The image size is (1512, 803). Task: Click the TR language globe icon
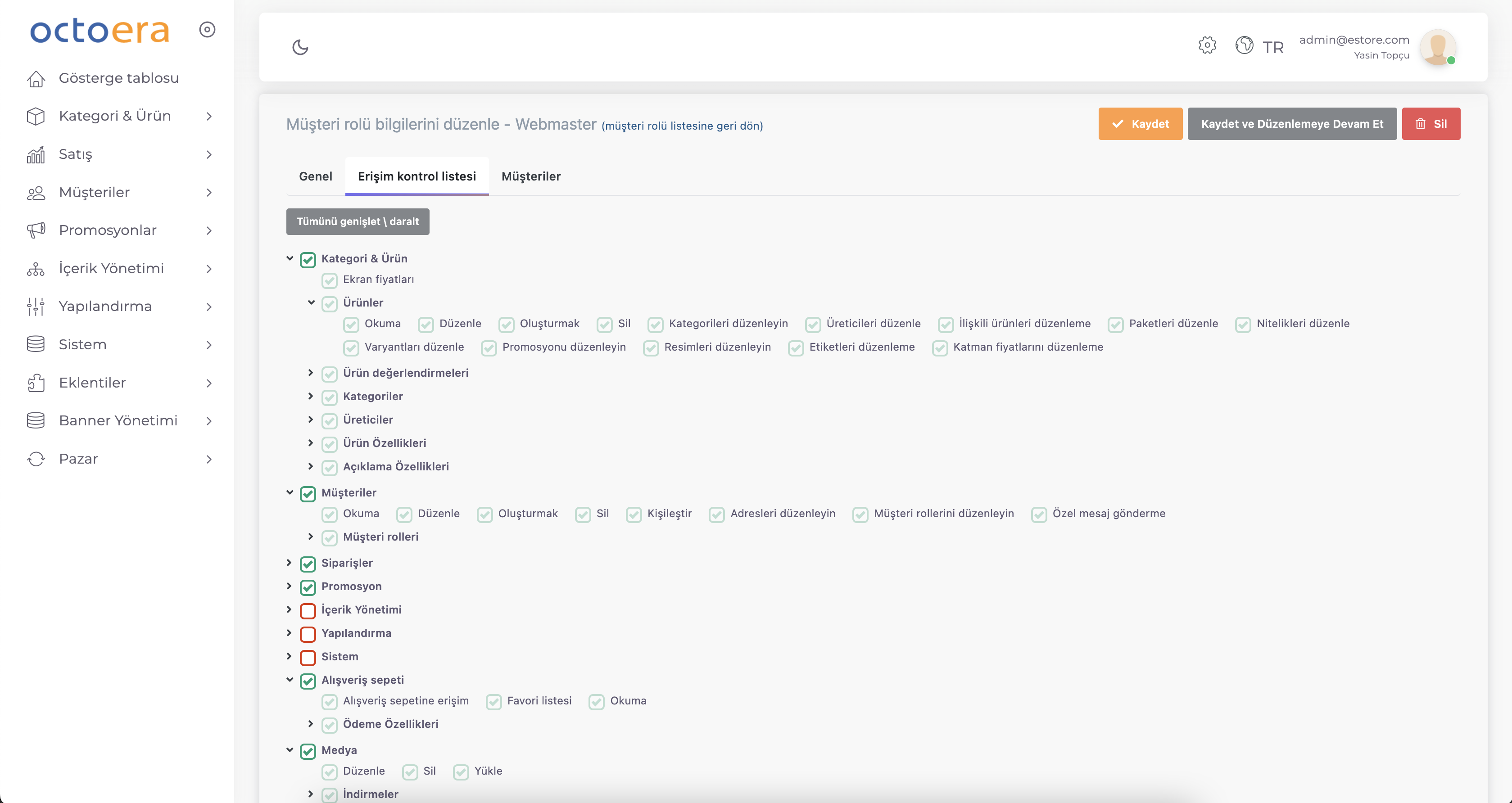point(1244,45)
